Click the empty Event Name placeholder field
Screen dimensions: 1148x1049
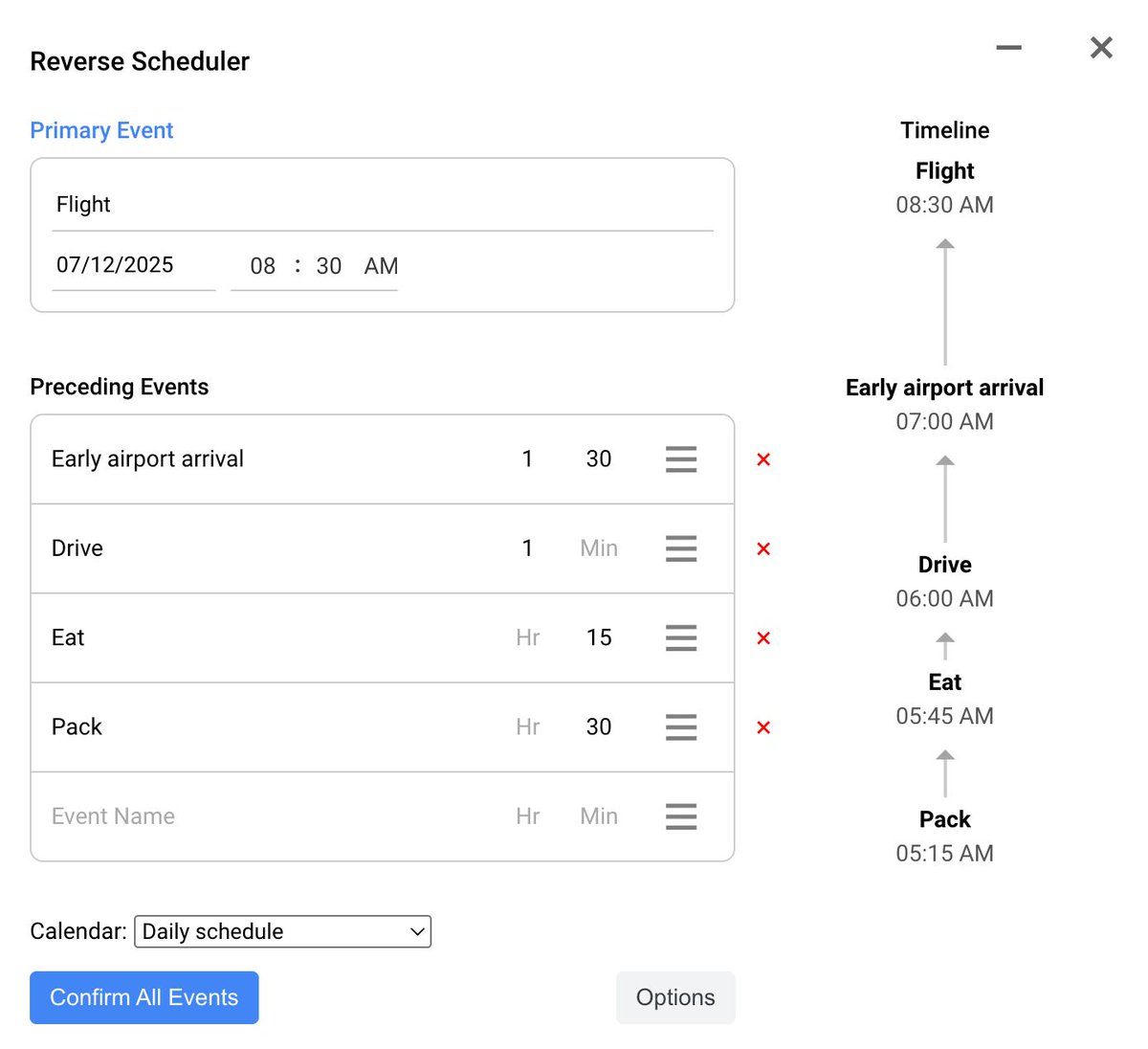pyautogui.click(x=268, y=816)
